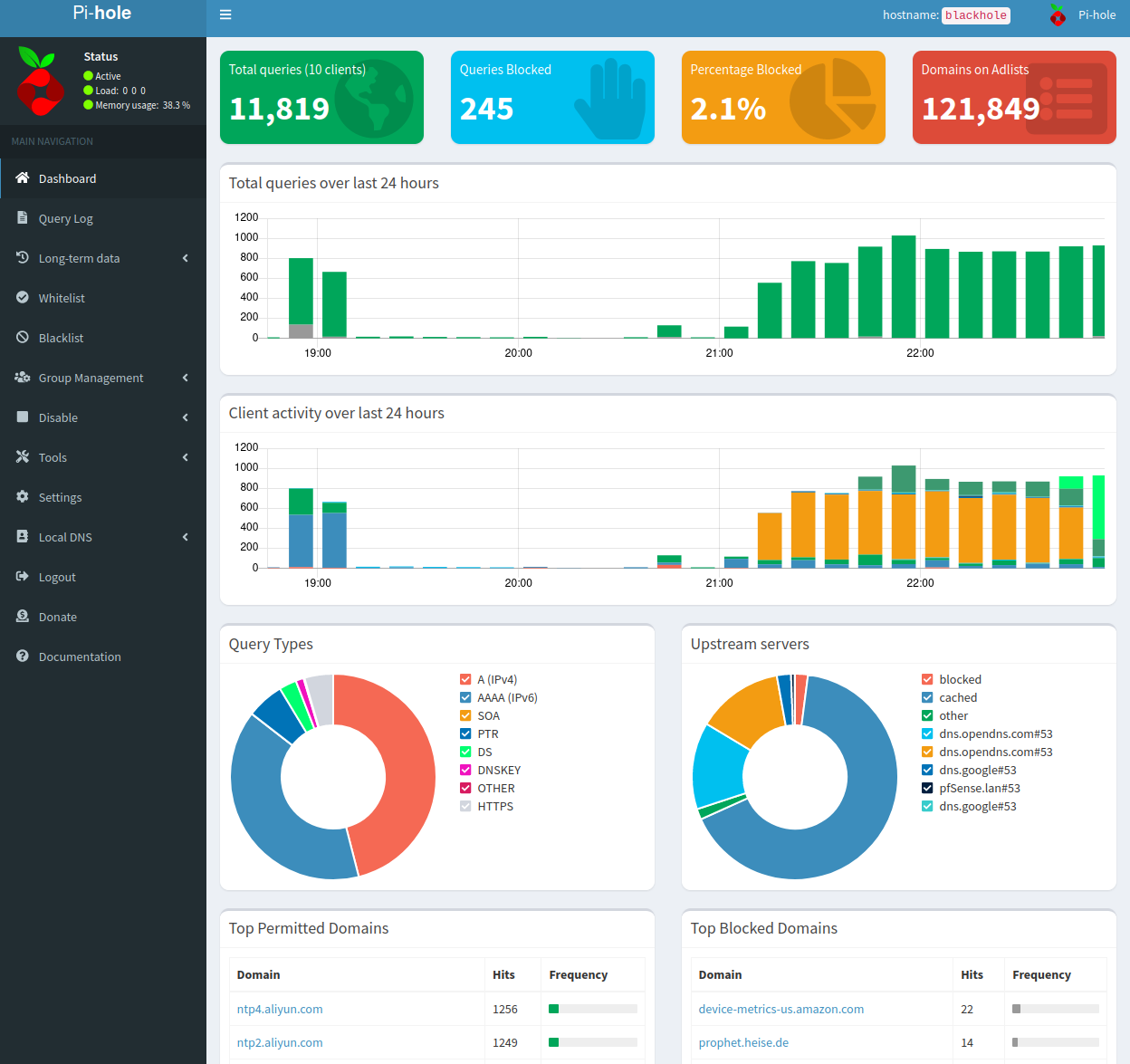Toggle the AAAA (IPv6) legend checkbox
The width and height of the screenshot is (1130, 1064).
[x=465, y=697]
